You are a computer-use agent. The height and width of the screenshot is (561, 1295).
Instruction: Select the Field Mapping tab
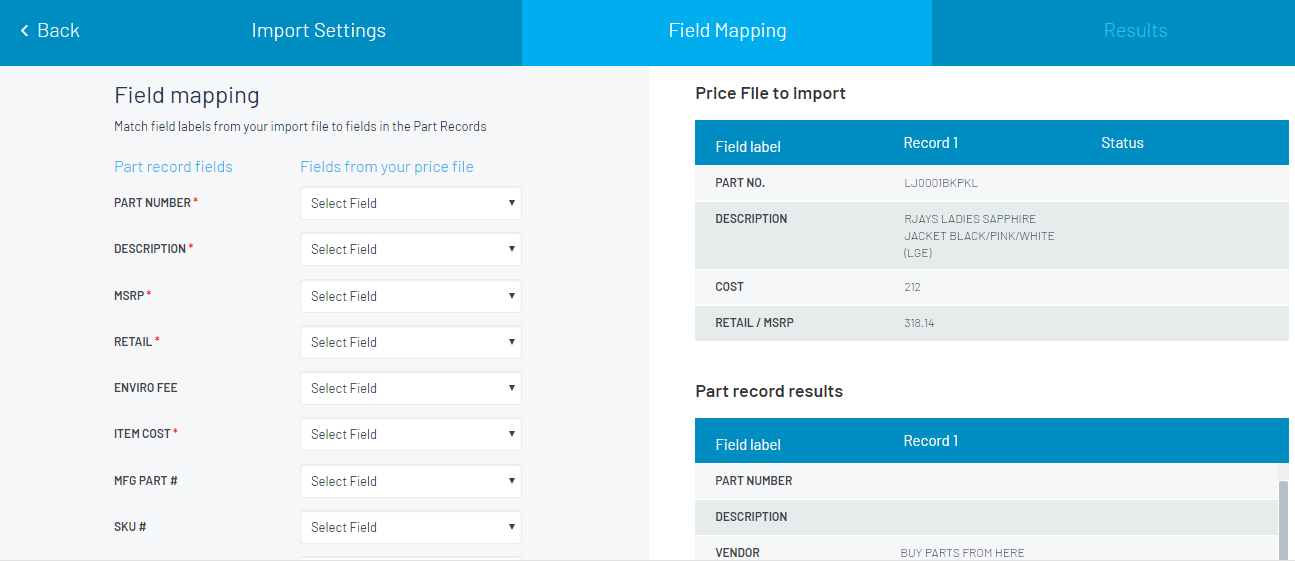coord(727,31)
